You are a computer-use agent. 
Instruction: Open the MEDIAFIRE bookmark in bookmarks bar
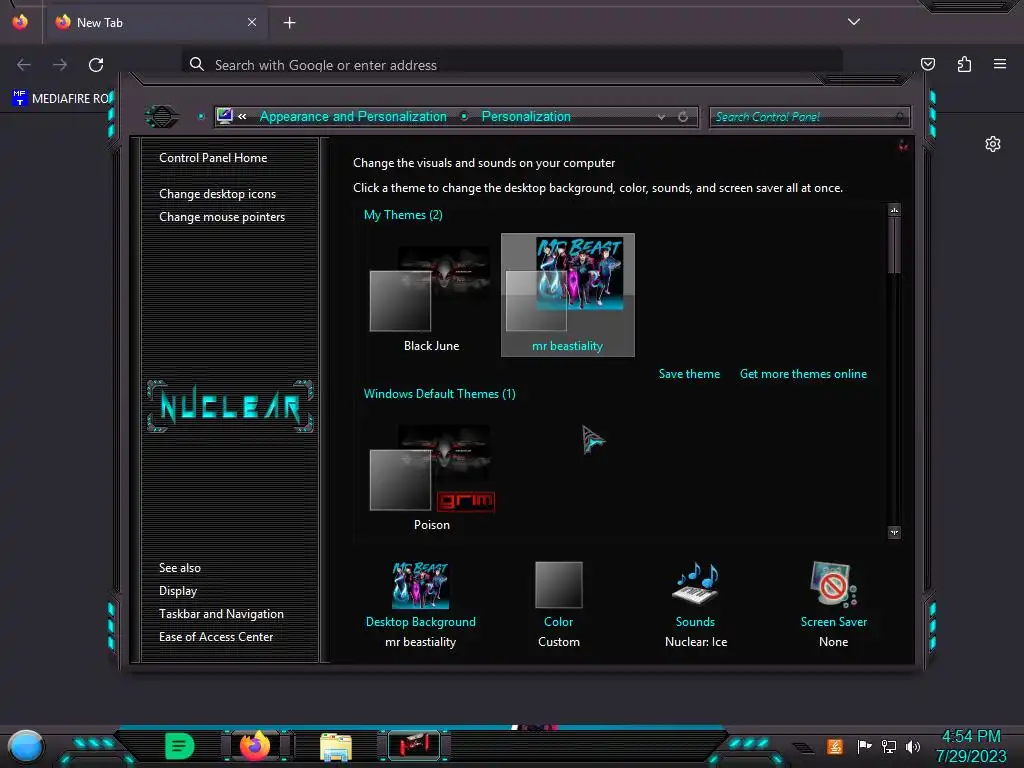tap(62, 99)
